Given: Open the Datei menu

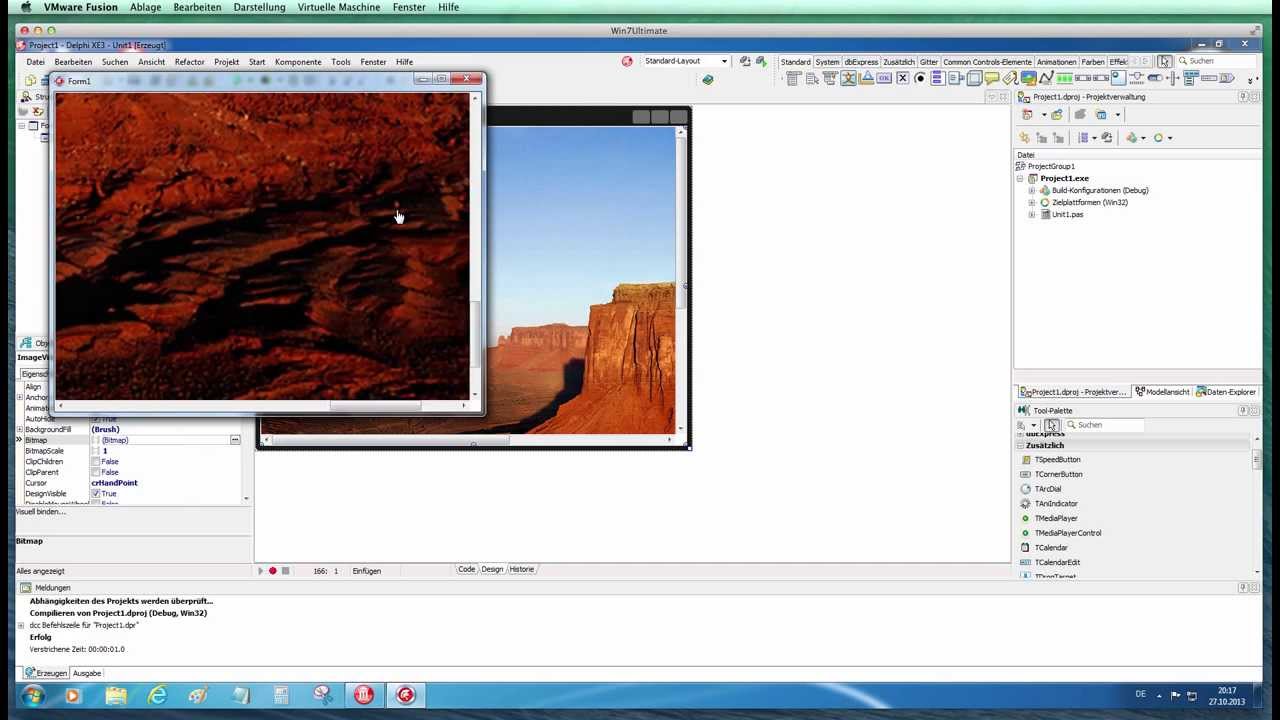Looking at the screenshot, I should pyautogui.click(x=35, y=62).
